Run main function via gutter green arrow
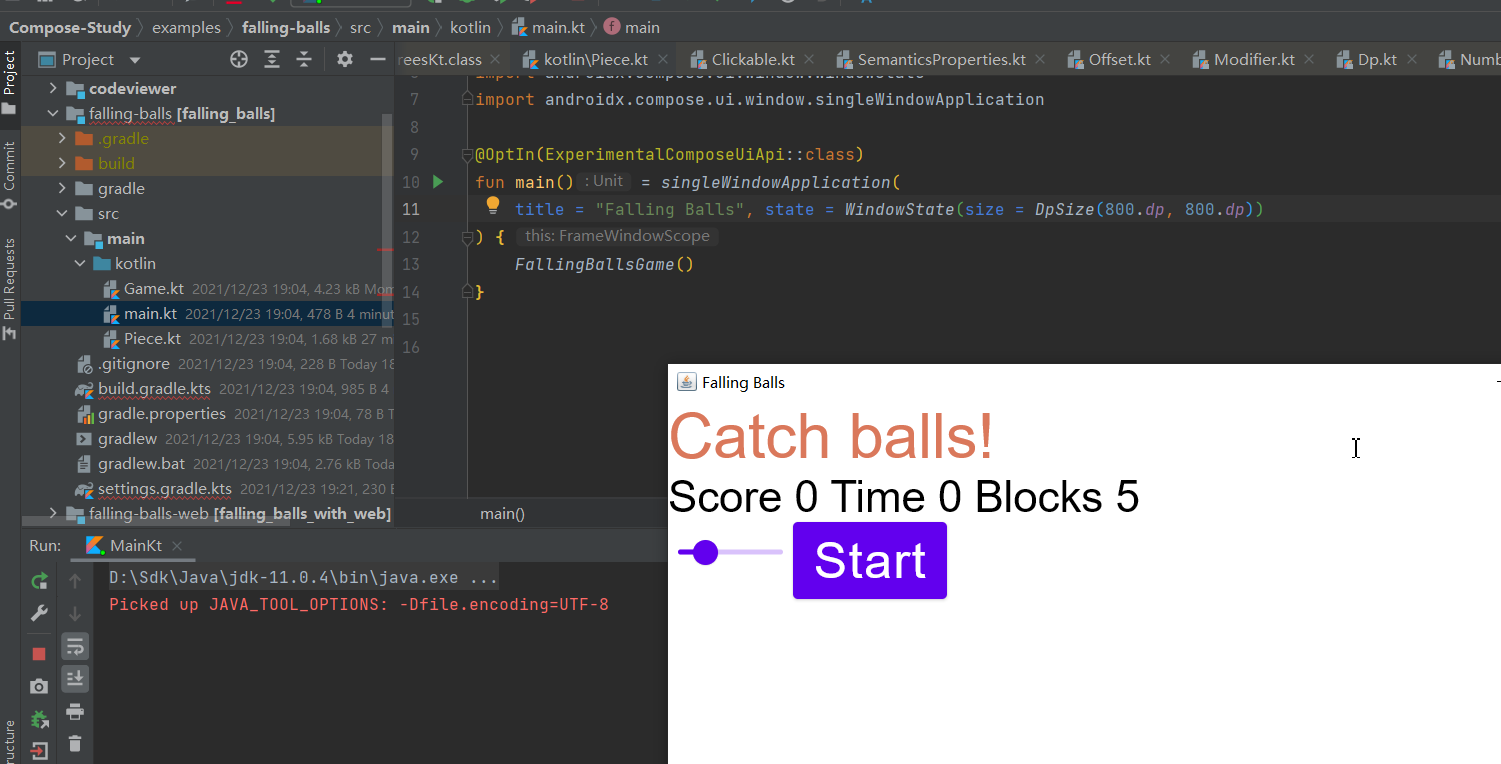Screen dimensions: 1501x764 pos(437,182)
